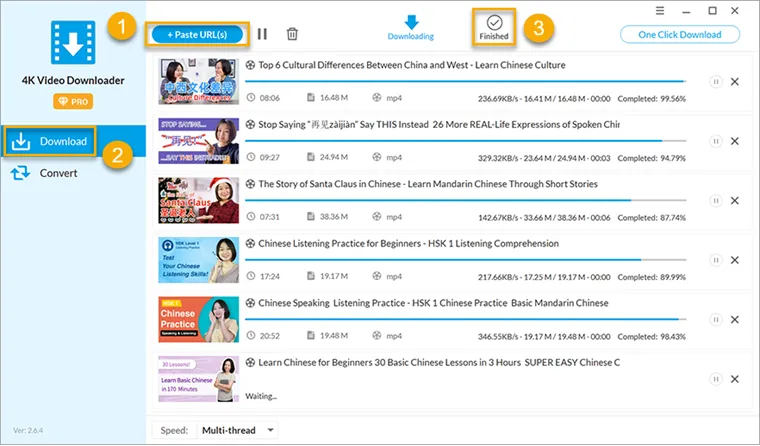Select Download in the sidebar

73,142
